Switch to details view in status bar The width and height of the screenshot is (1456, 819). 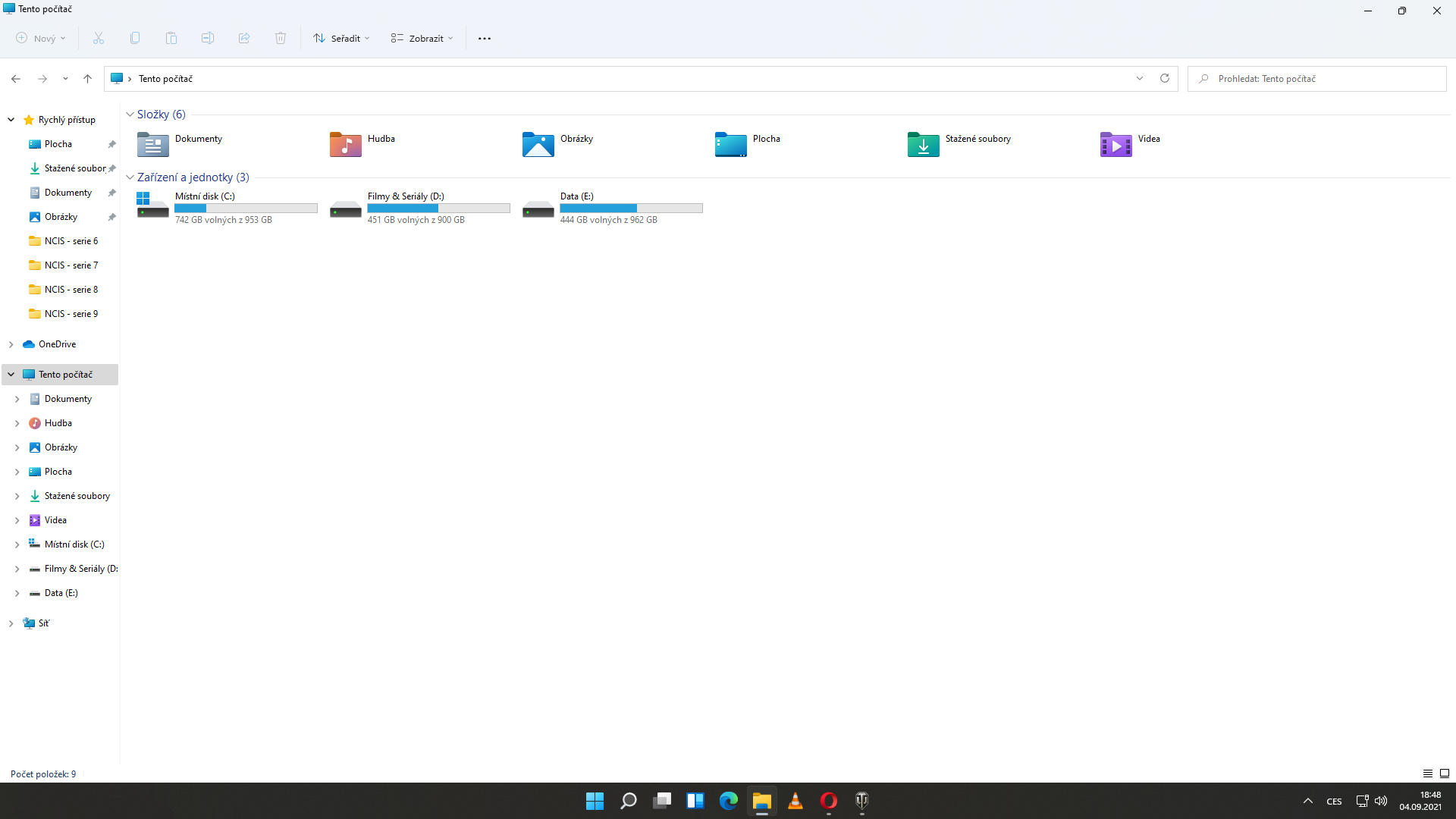(x=1427, y=773)
